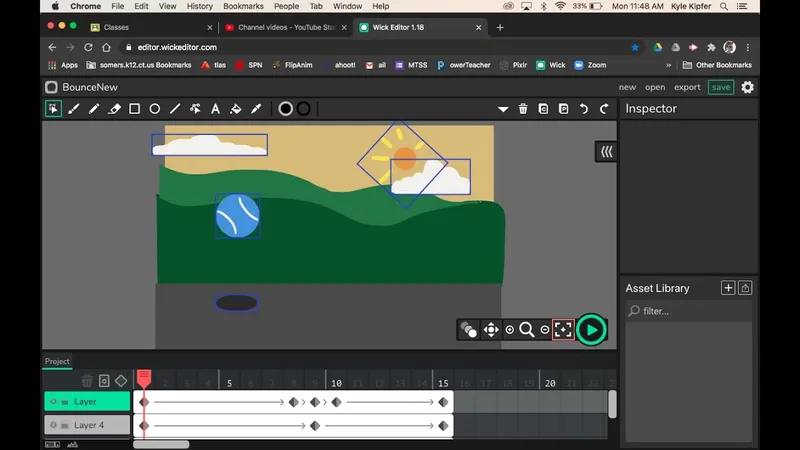The image size is (800, 450).
Task: Click the save button
Action: pos(720,87)
